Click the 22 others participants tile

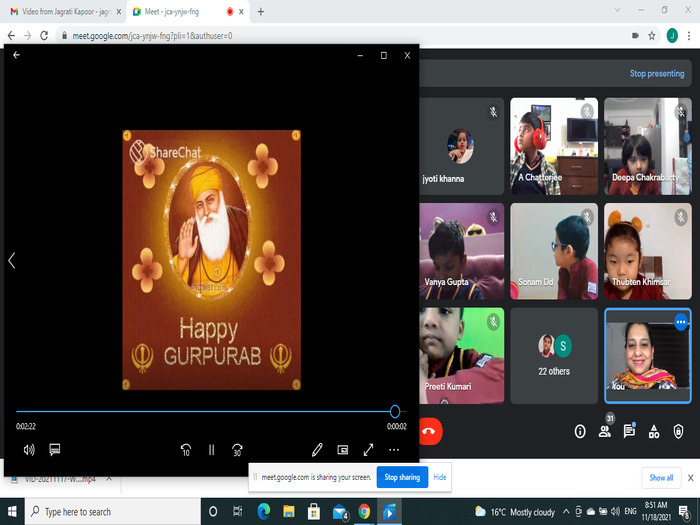tap(554, 356)
